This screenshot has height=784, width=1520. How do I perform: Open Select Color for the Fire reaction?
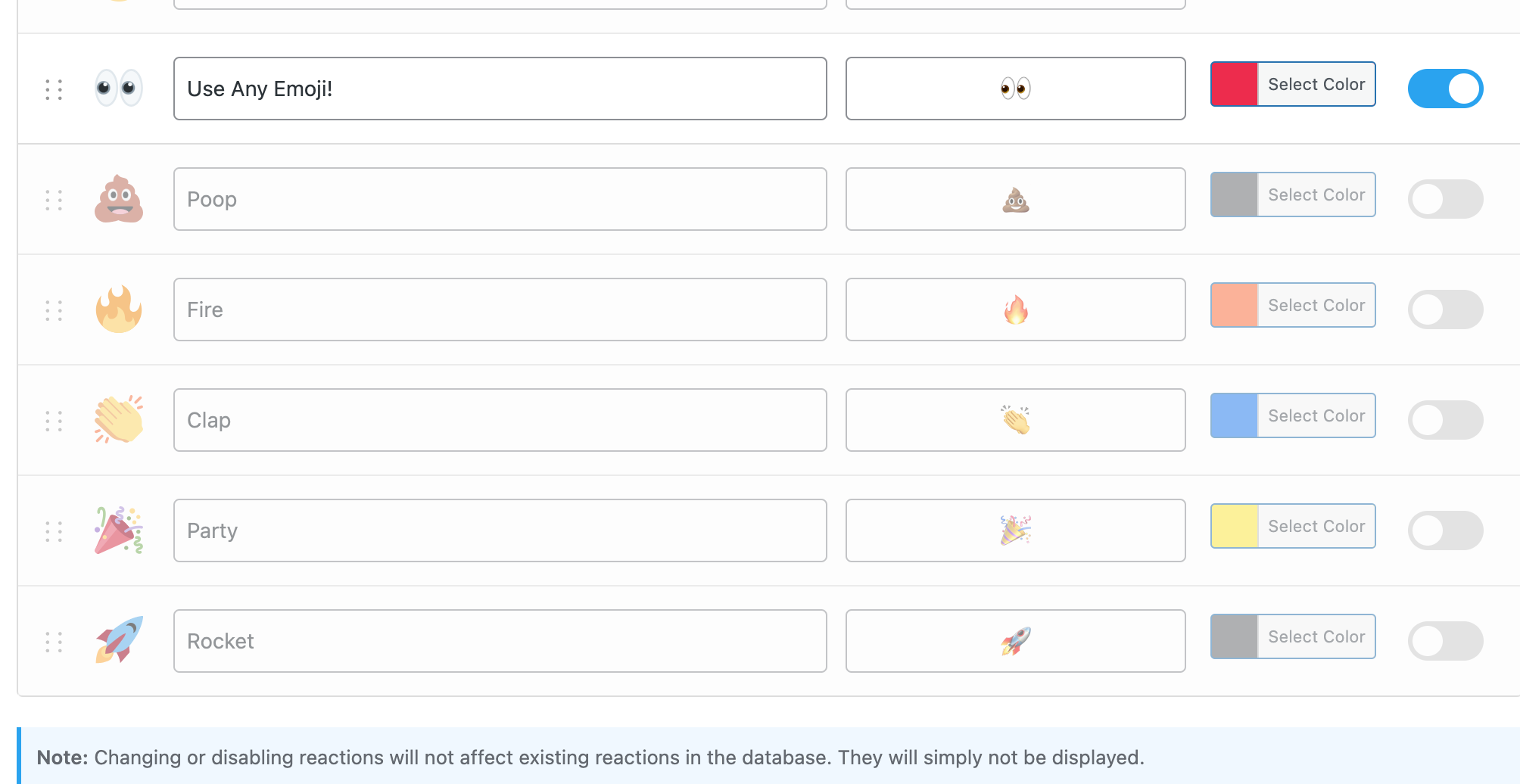[1316, 305]
